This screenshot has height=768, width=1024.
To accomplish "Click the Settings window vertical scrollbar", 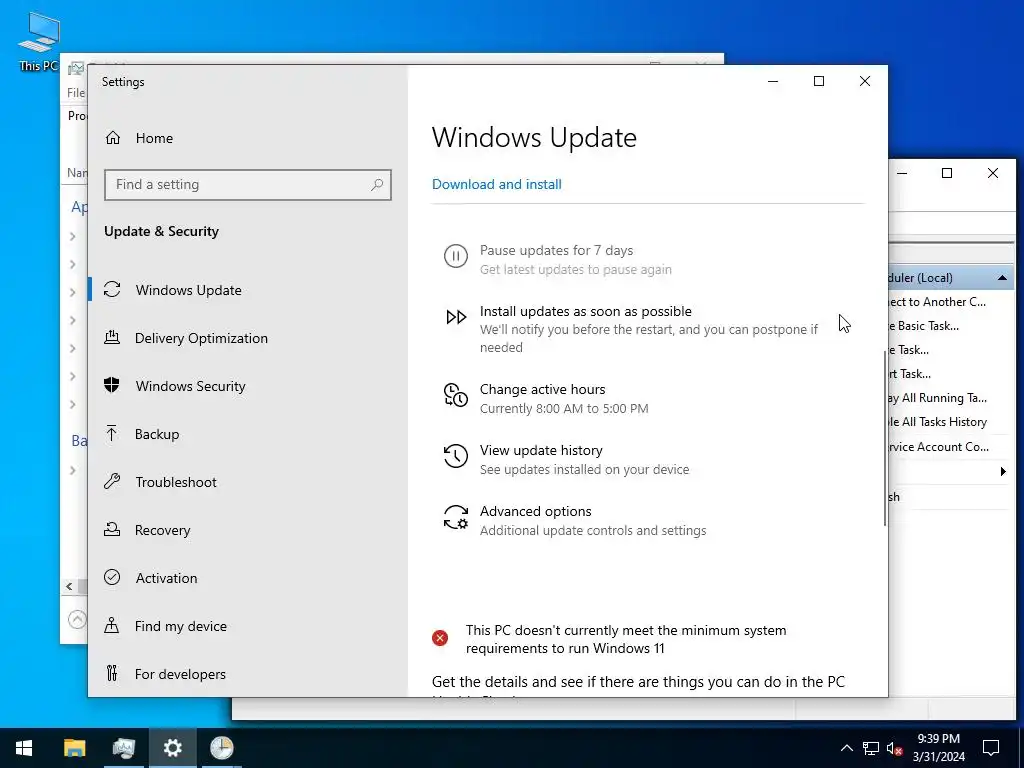I will 885,438.
